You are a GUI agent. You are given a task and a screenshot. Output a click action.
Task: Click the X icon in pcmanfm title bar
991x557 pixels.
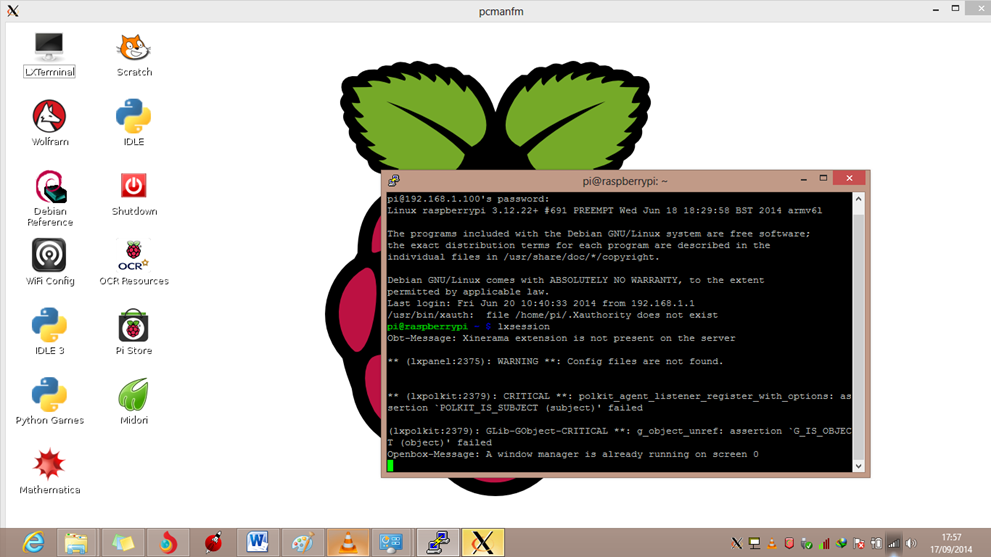point(13,11)
